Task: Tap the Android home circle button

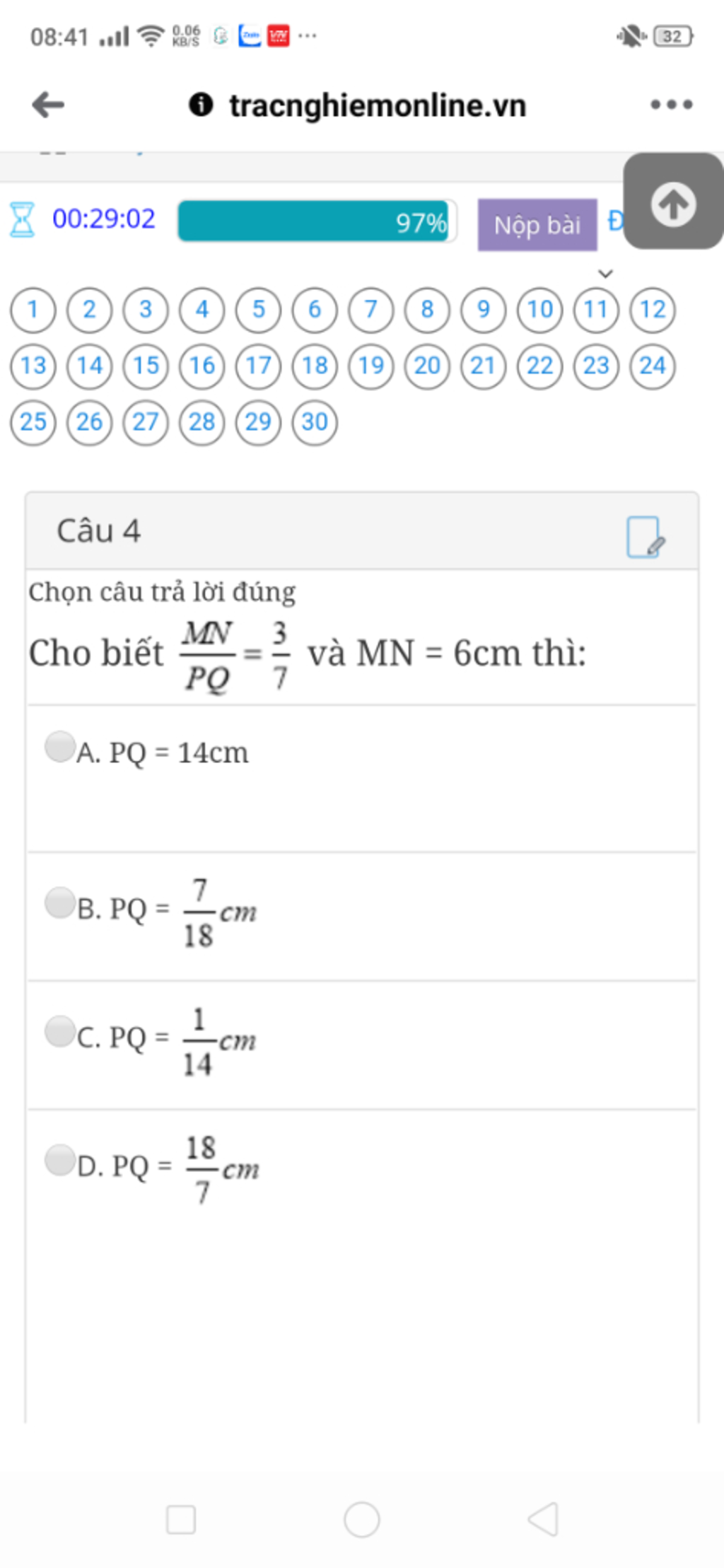Action: 362,1519
